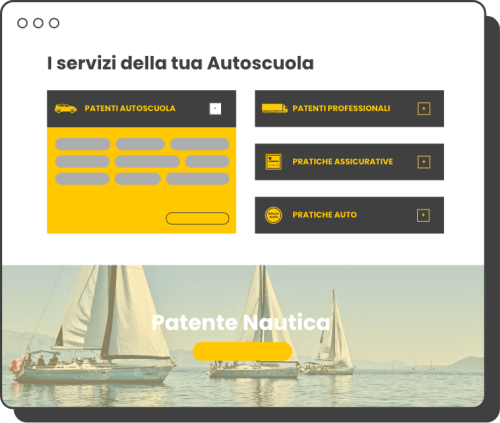
Task: Collapse the Patenti Autoscuola panel
Action: [215, 108]
